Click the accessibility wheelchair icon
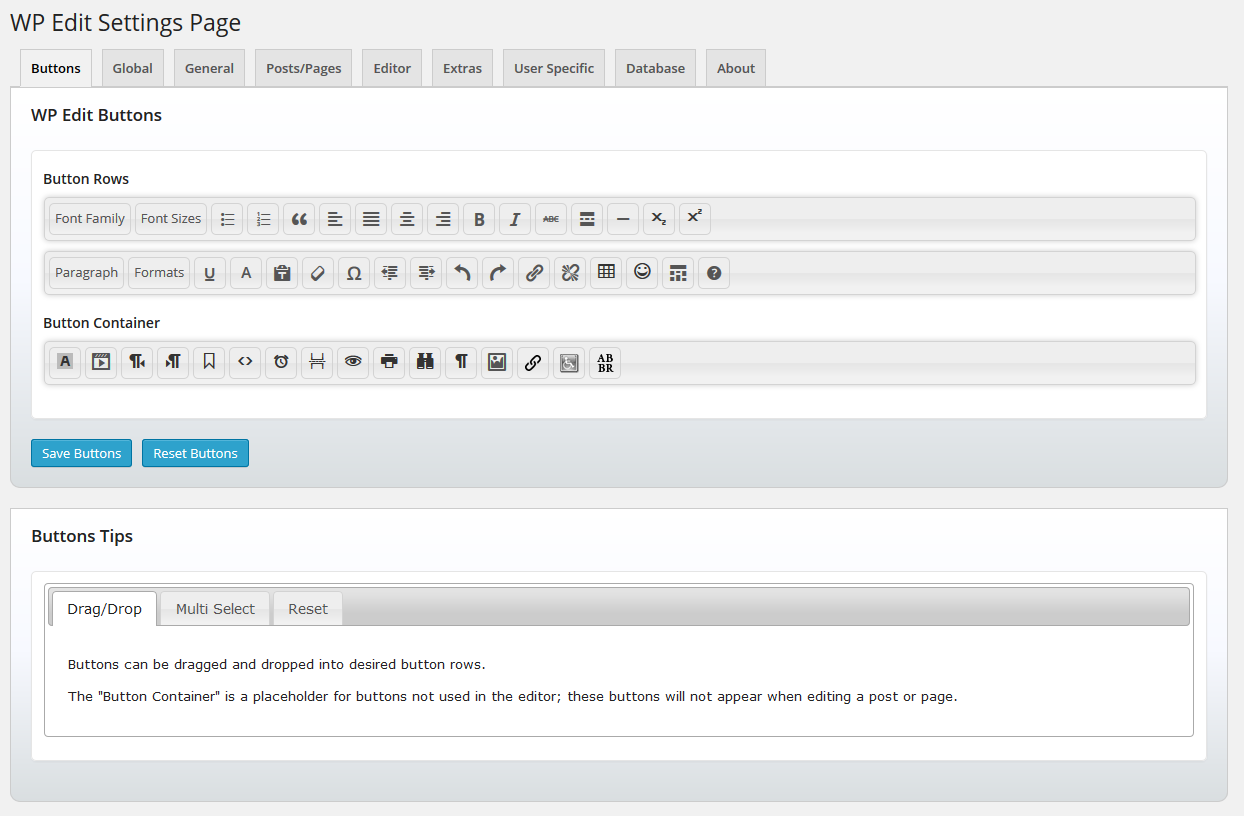 click(x=569, y=363)
